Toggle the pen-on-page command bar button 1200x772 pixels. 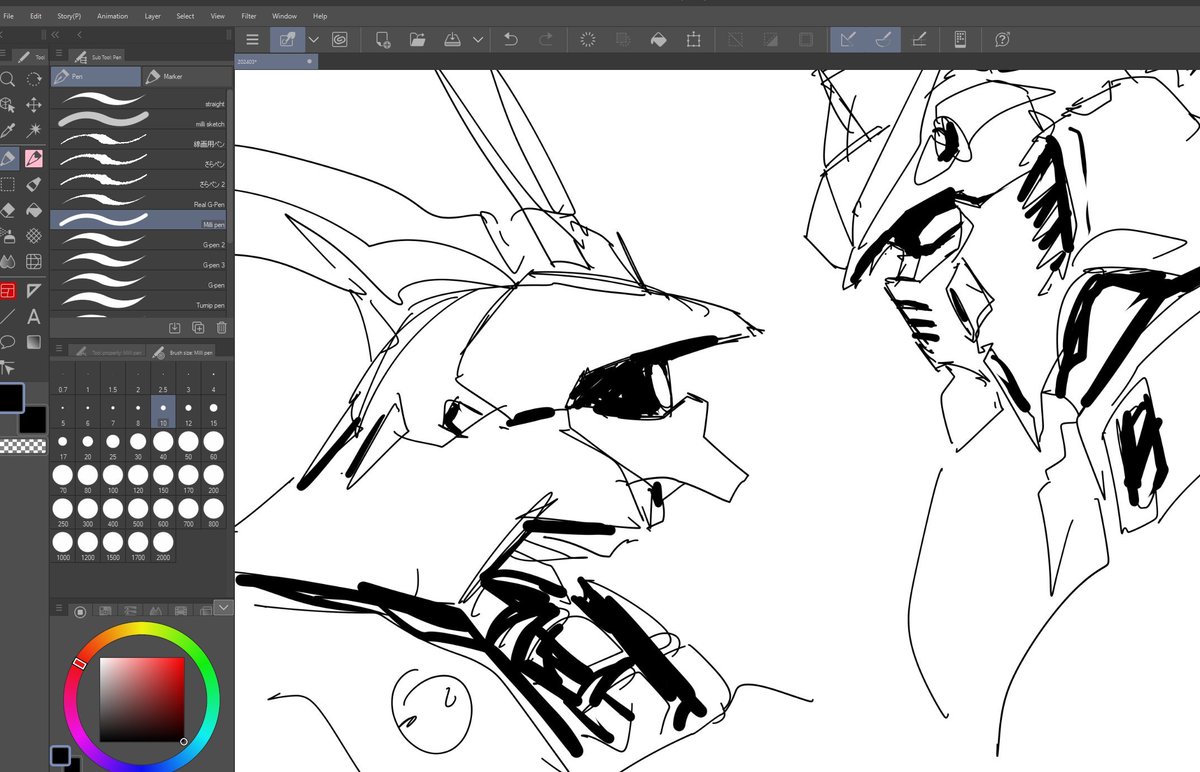[288, 39]
